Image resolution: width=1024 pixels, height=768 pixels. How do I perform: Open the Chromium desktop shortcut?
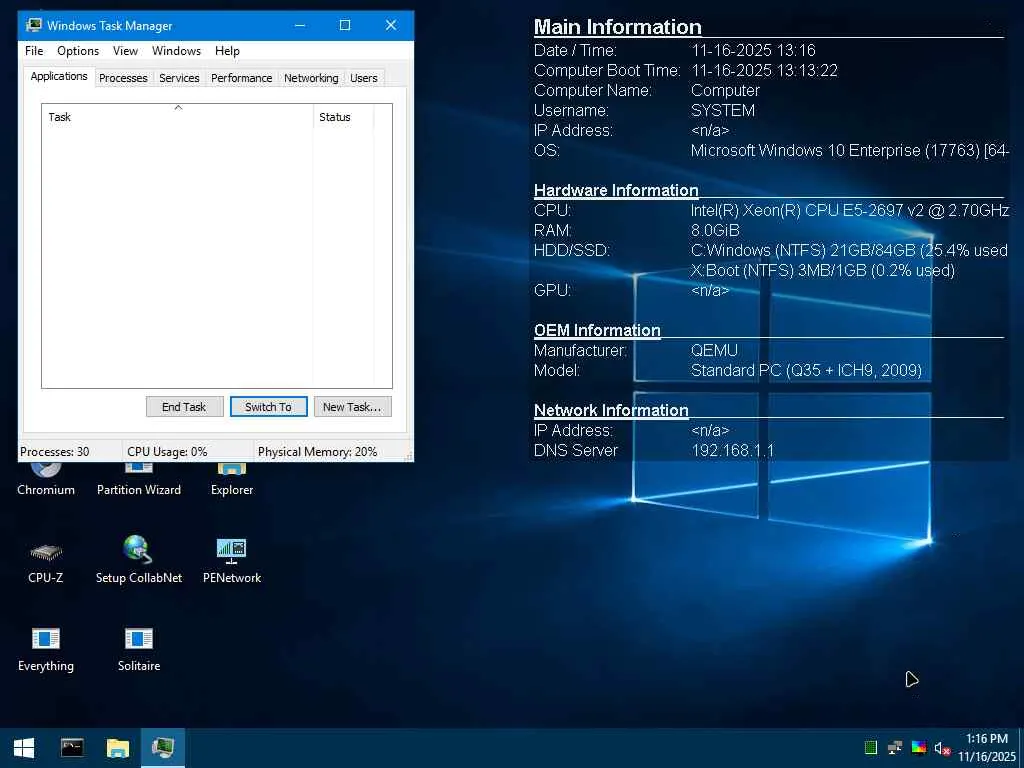point(46,480)
